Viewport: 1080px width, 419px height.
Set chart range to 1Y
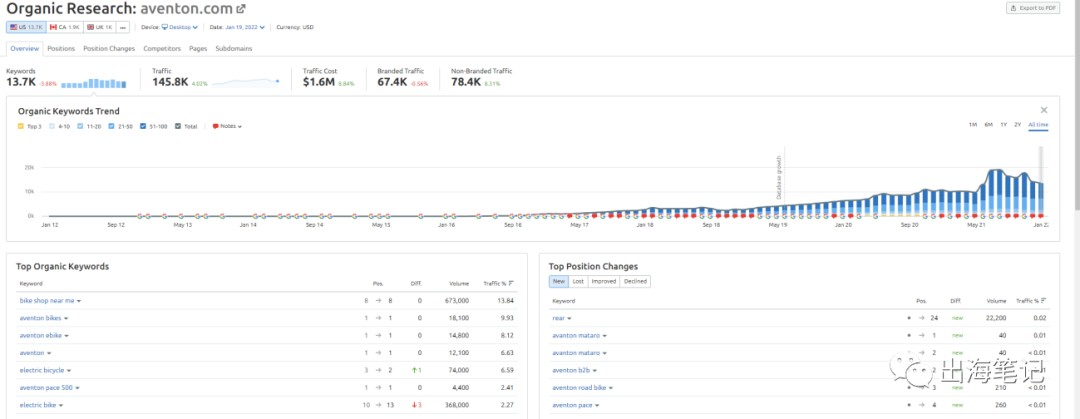1004,125
